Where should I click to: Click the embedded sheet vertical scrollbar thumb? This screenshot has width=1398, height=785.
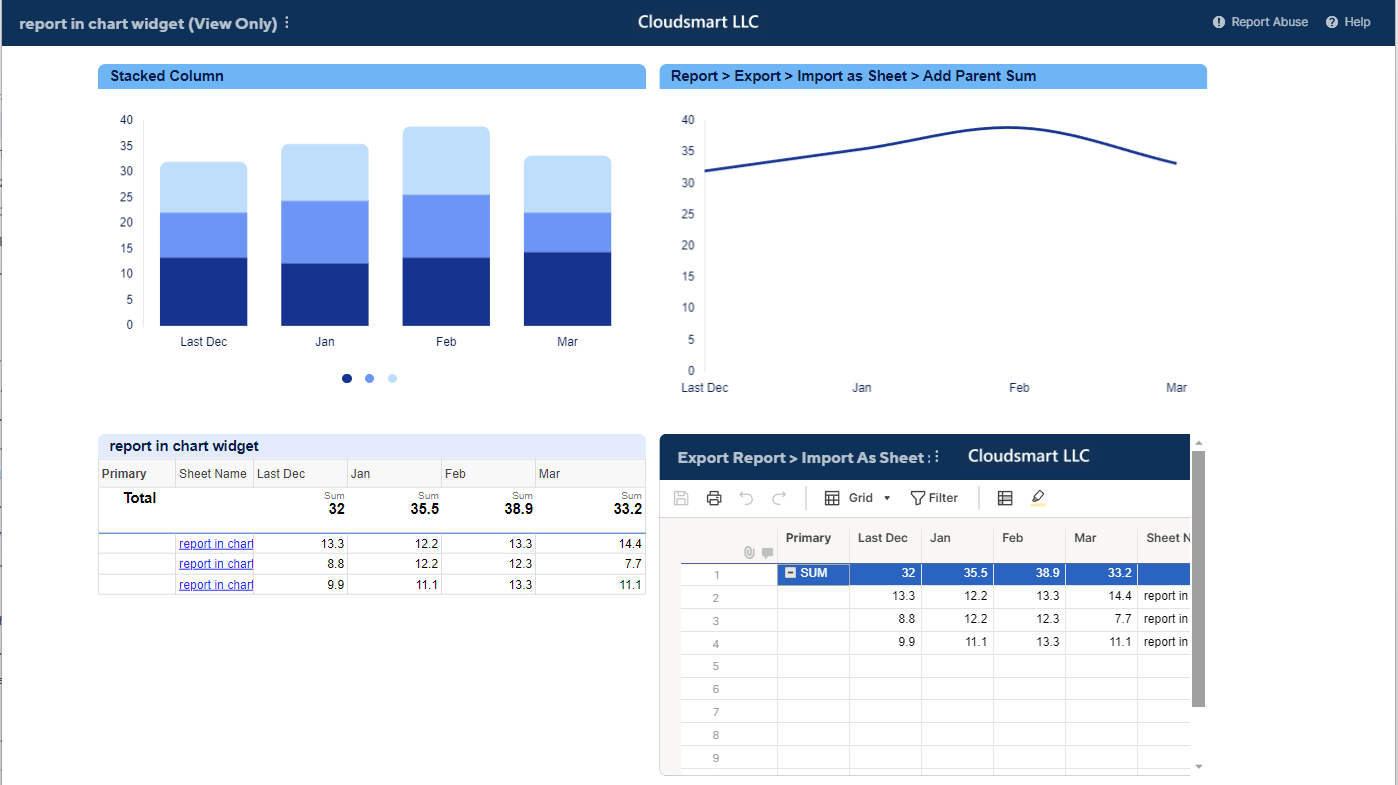click(x=1198, y=578)
